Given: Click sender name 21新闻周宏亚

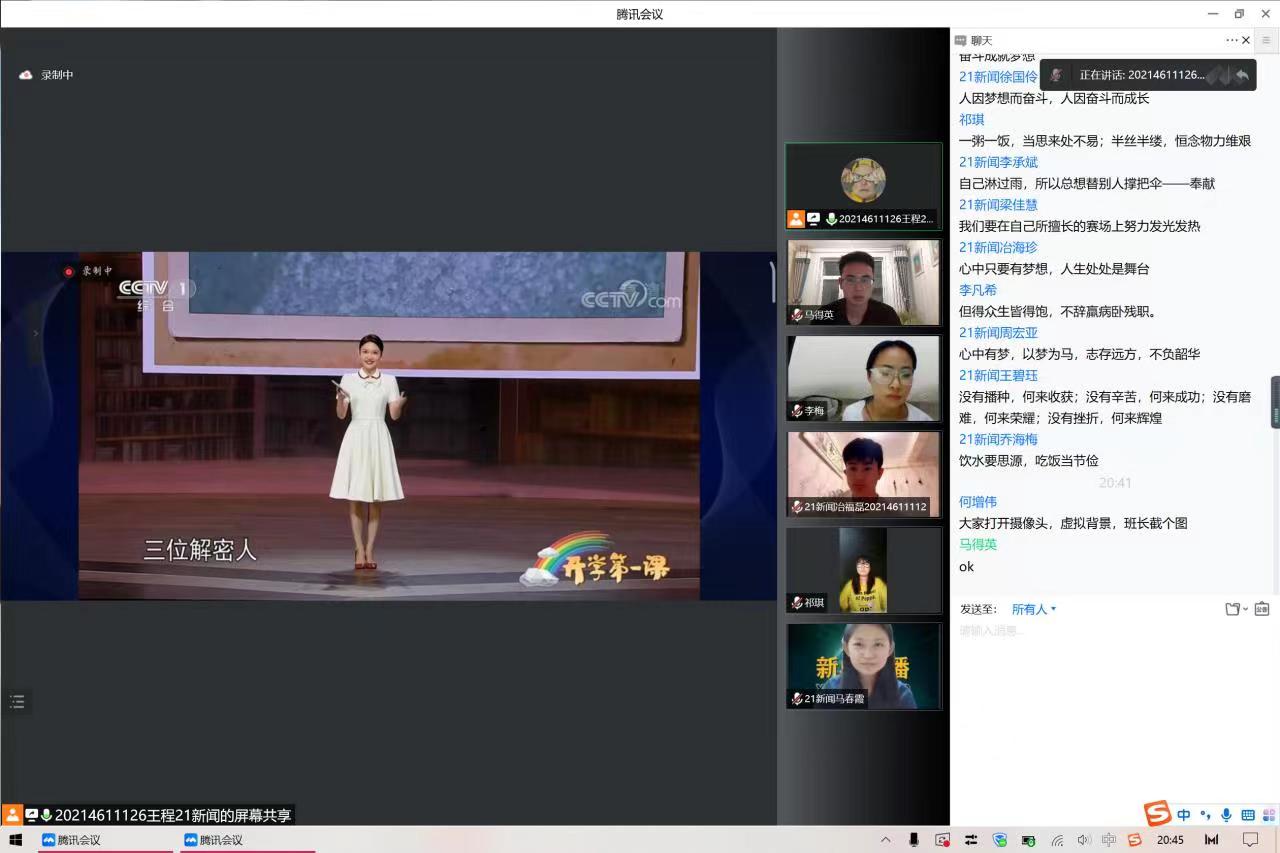Looking at the screenshot, I should (998, 333).
